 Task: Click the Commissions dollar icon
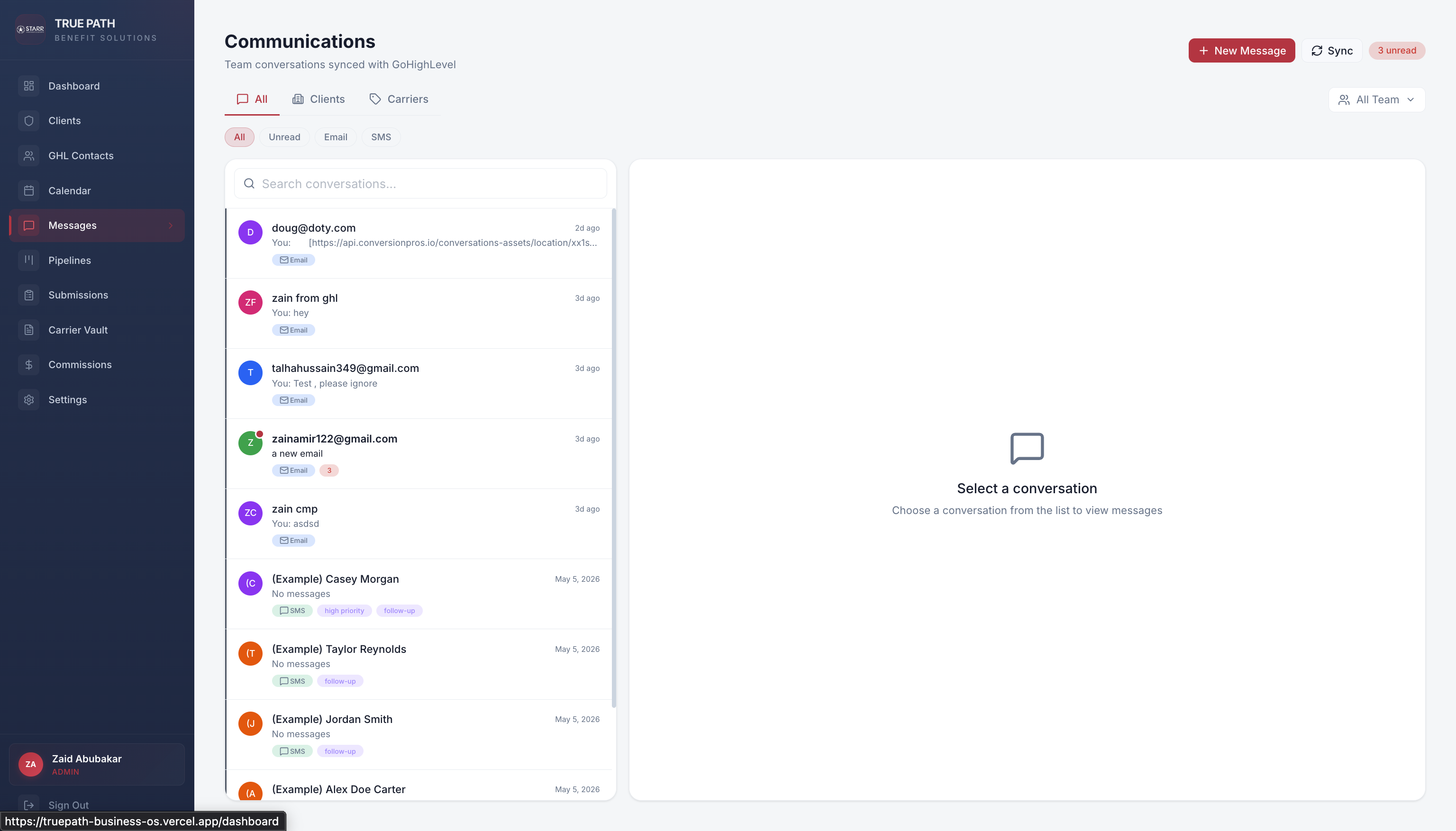[28, 365]
